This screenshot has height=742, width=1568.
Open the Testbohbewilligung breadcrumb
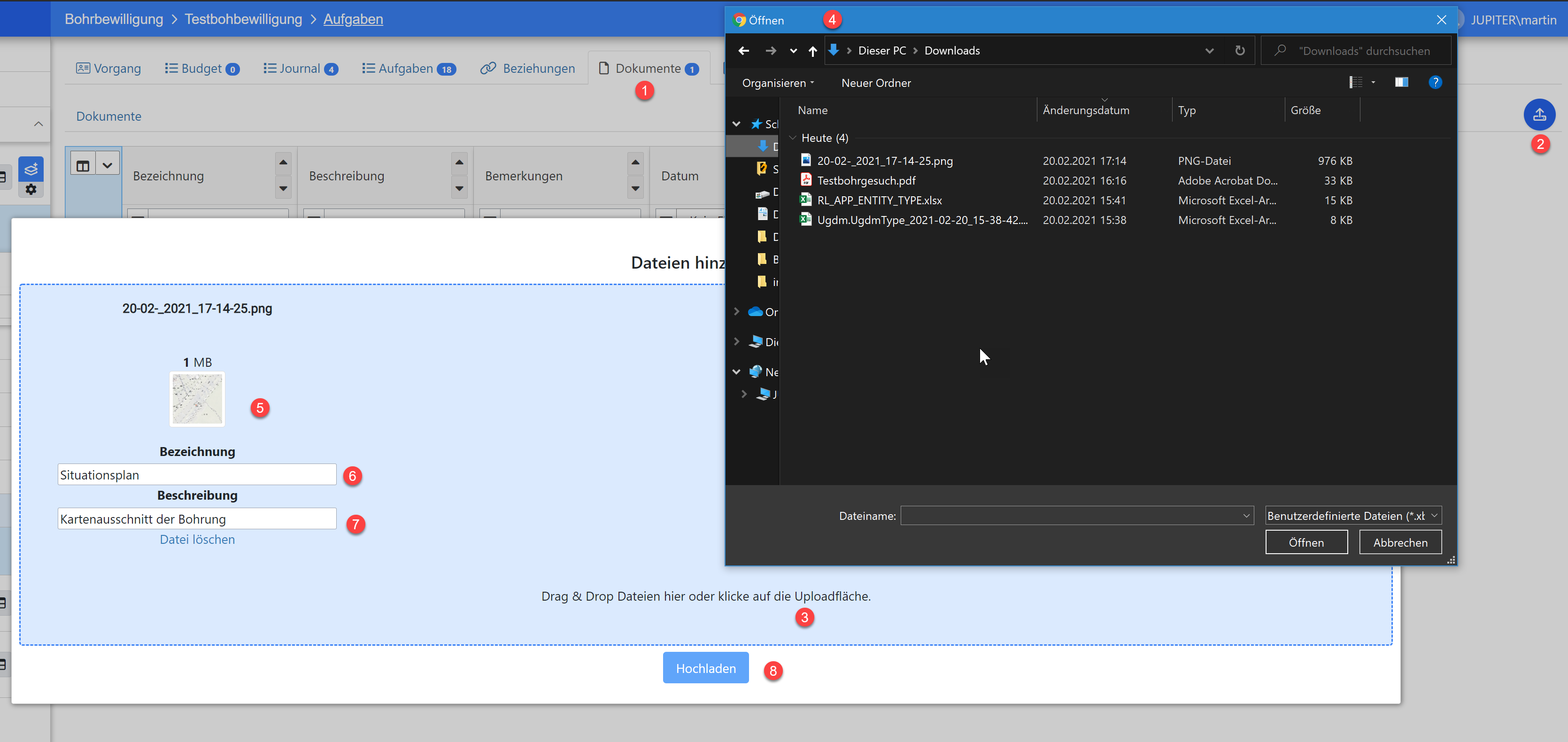click(x=243, y=19)
